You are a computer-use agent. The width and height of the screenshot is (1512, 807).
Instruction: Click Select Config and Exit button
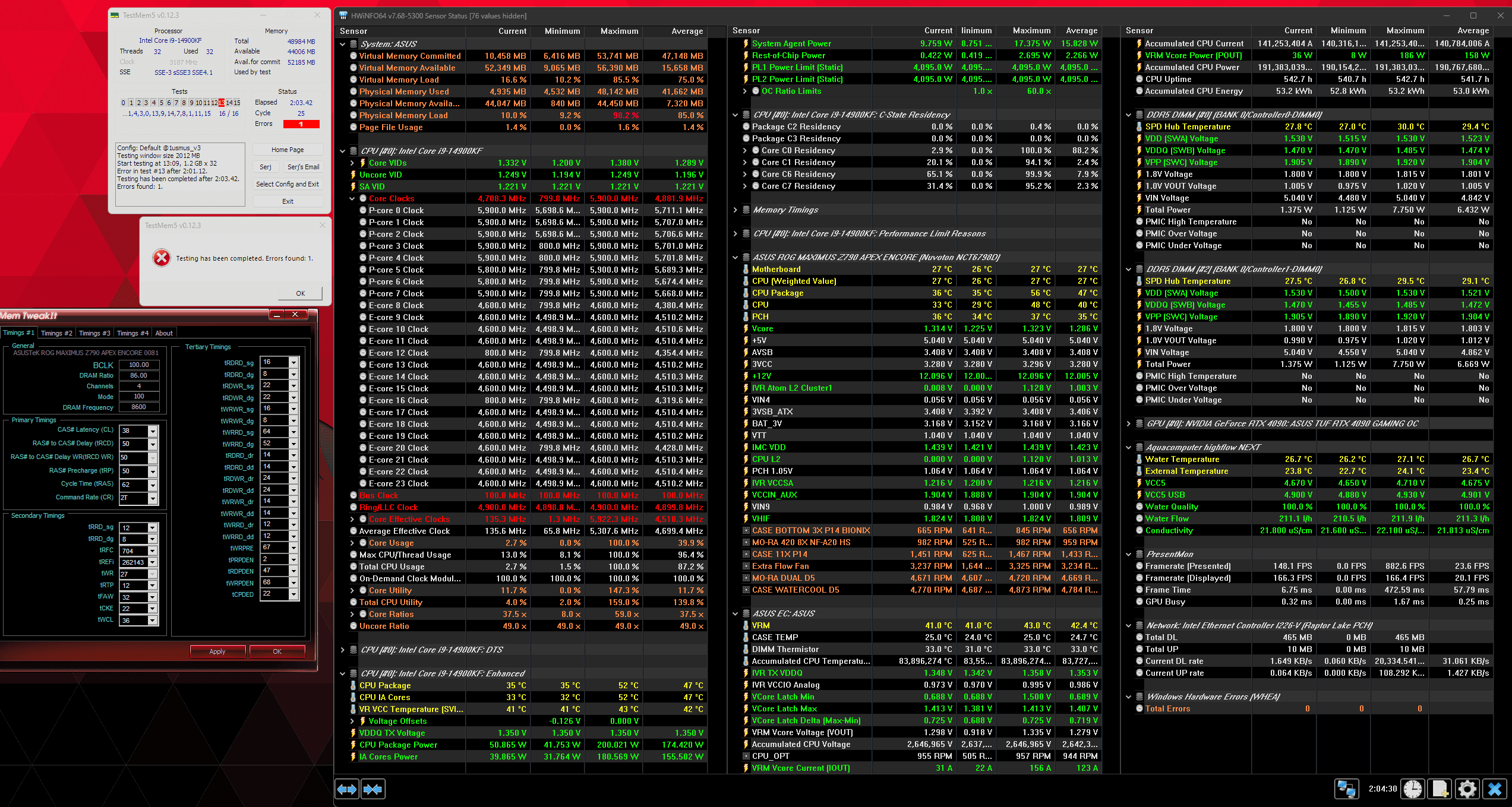tap(288, 184)
